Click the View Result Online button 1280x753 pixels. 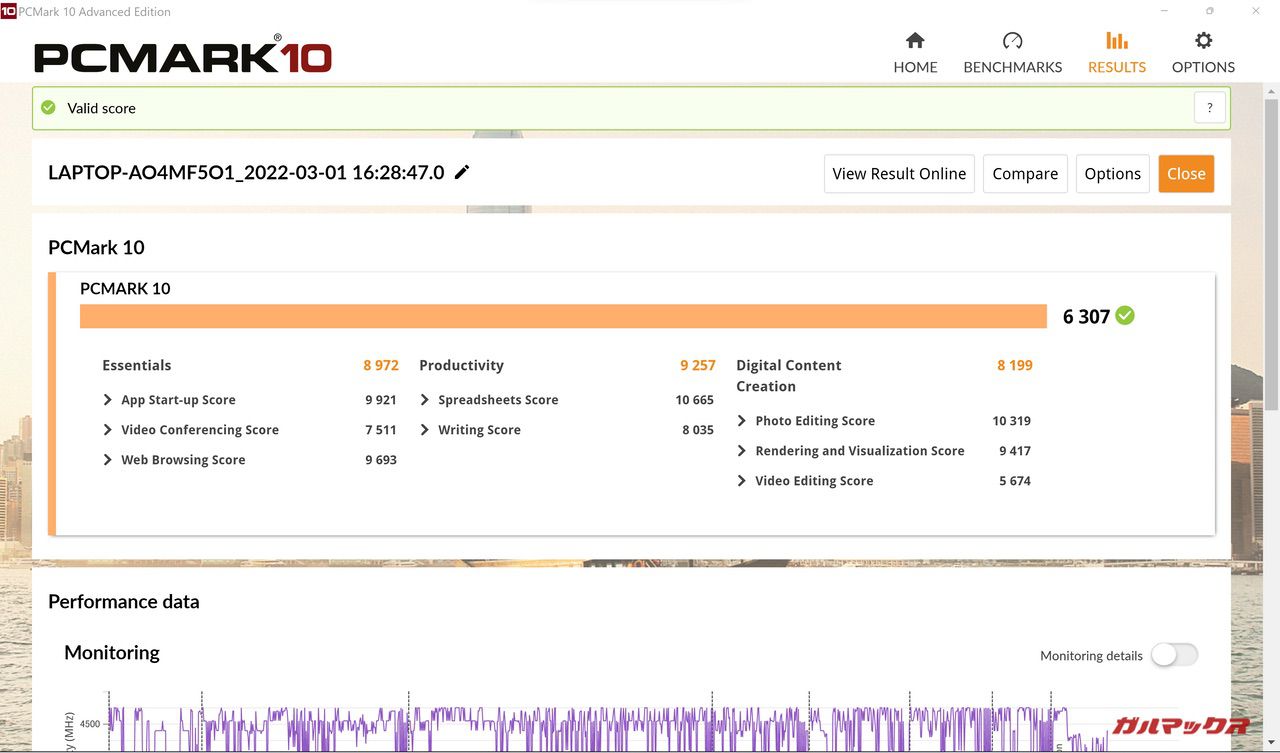click(899, 174)
